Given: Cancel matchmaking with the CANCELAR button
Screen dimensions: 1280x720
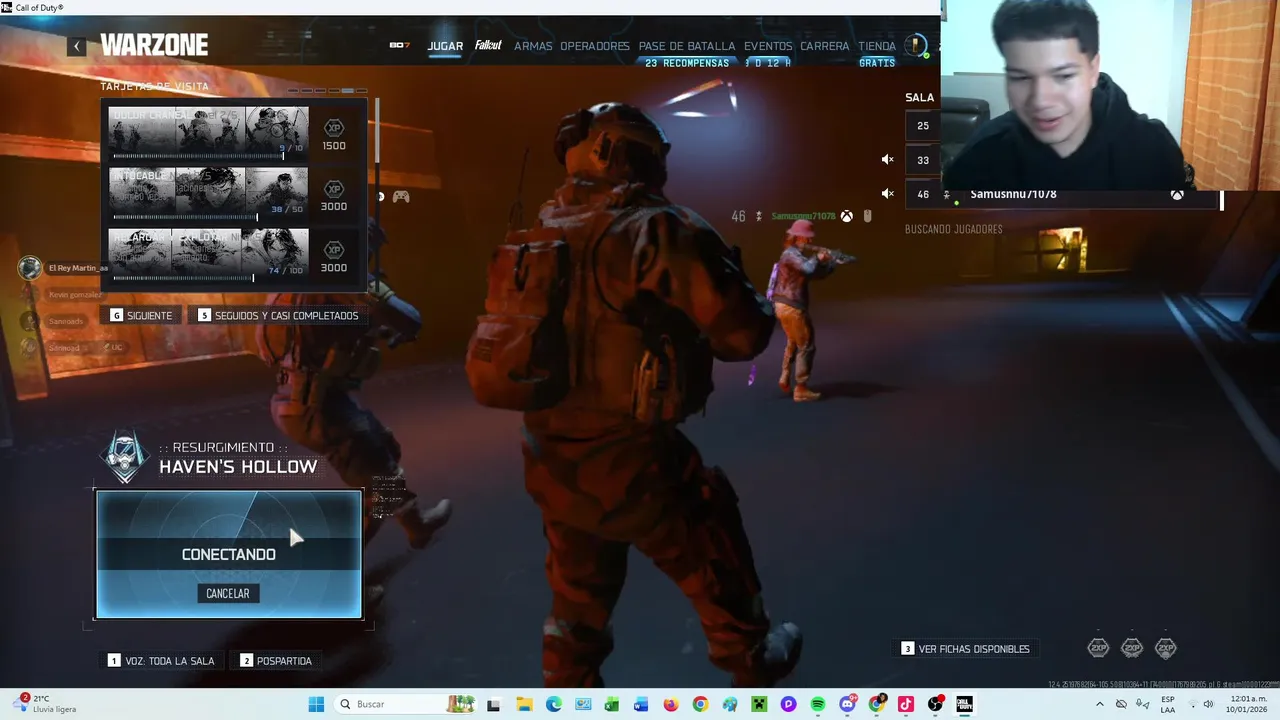Looking at the screenshot, I should pos(228,593).
